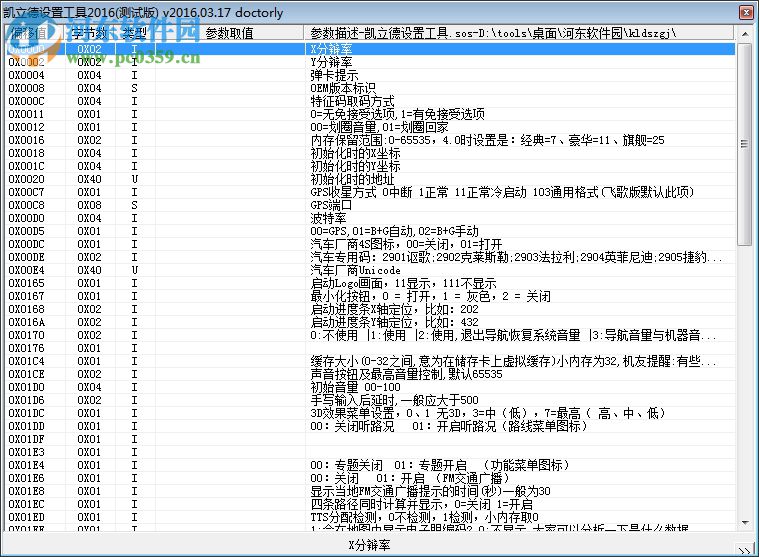Select the 四条路径同时计算并显示 row

(x=371, y=504)
